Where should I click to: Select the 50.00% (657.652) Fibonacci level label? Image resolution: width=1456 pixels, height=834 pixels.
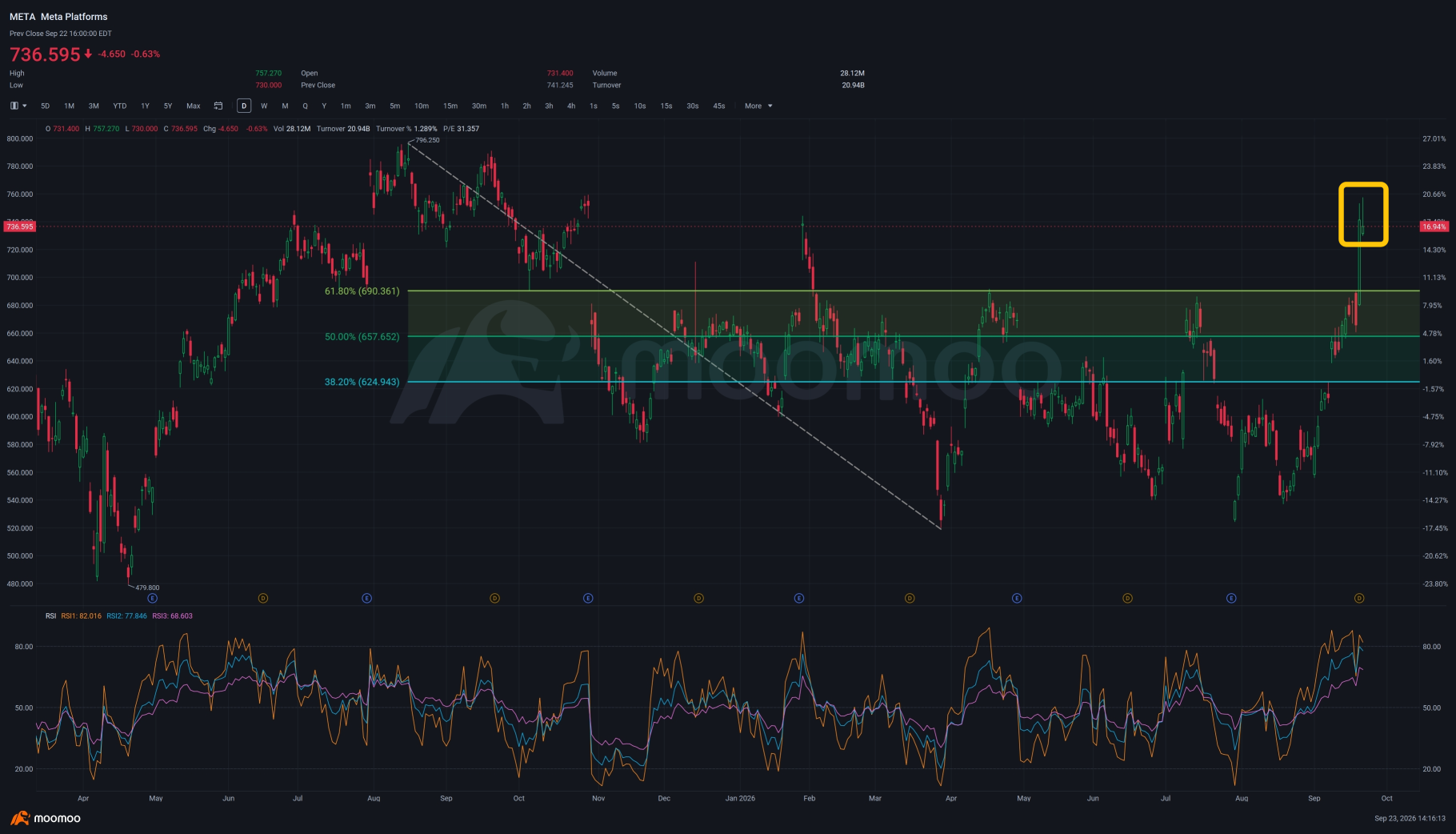pyautogui.click(x=362, y=337)
